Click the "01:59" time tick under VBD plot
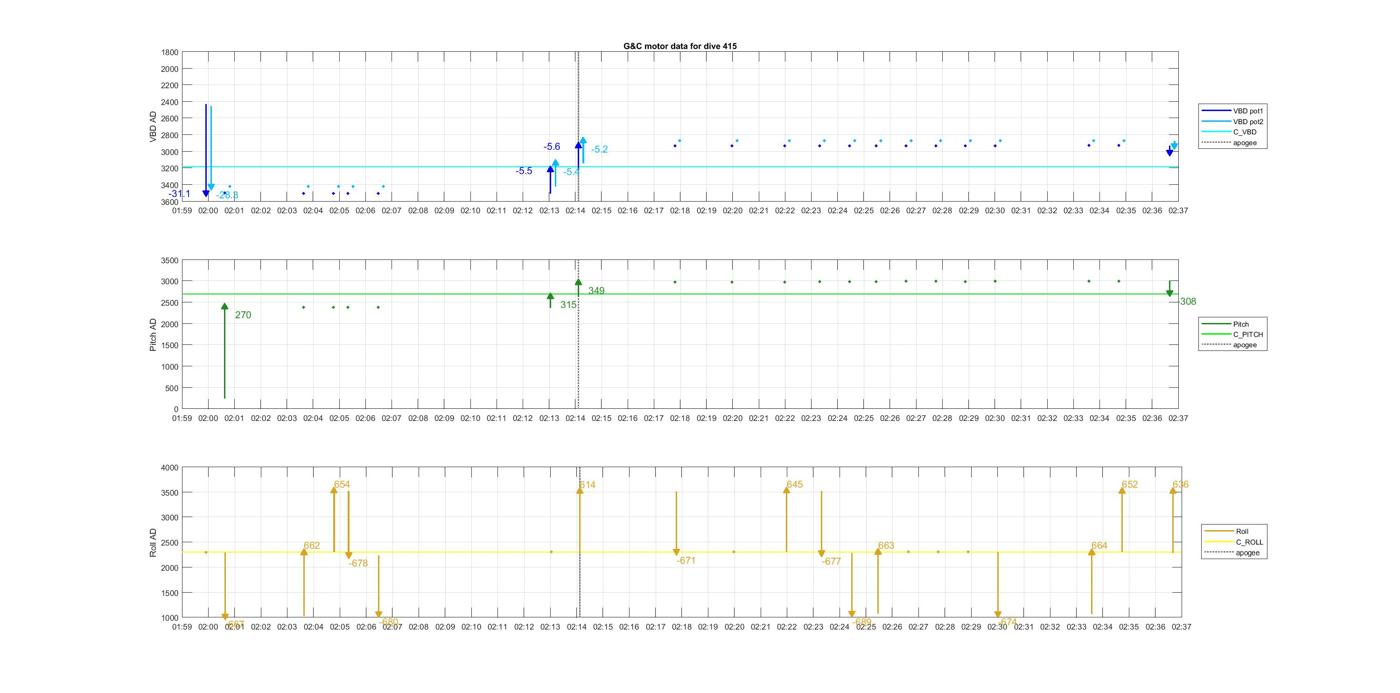This screenshot has height=693, width=1400. (182, 211)
